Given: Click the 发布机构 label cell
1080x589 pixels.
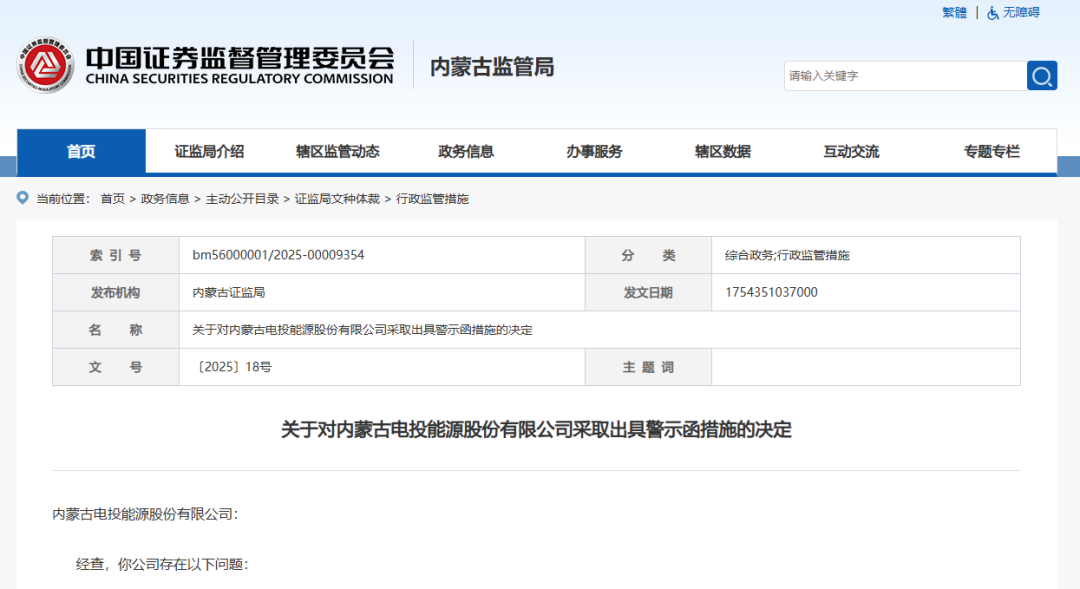Looking at the screenshot, I should coord(116,293).
